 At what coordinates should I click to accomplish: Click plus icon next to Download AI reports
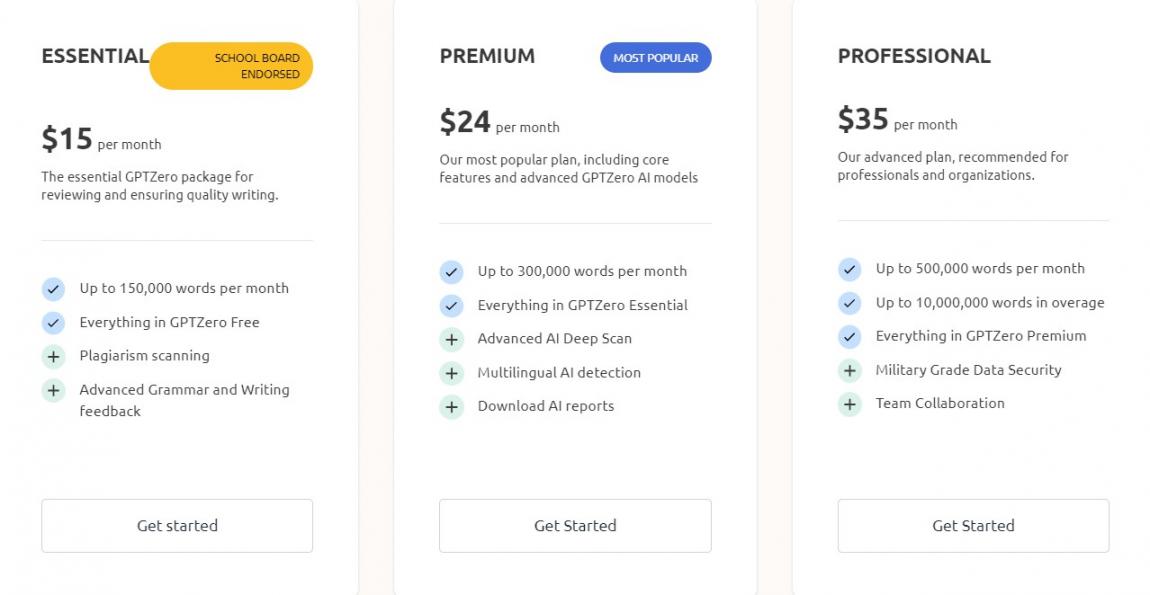point(452,407)
